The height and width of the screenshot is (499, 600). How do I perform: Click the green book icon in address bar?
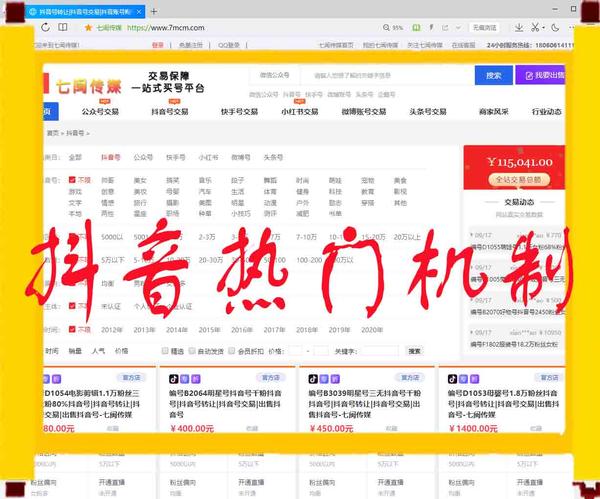tap(416, 28)
